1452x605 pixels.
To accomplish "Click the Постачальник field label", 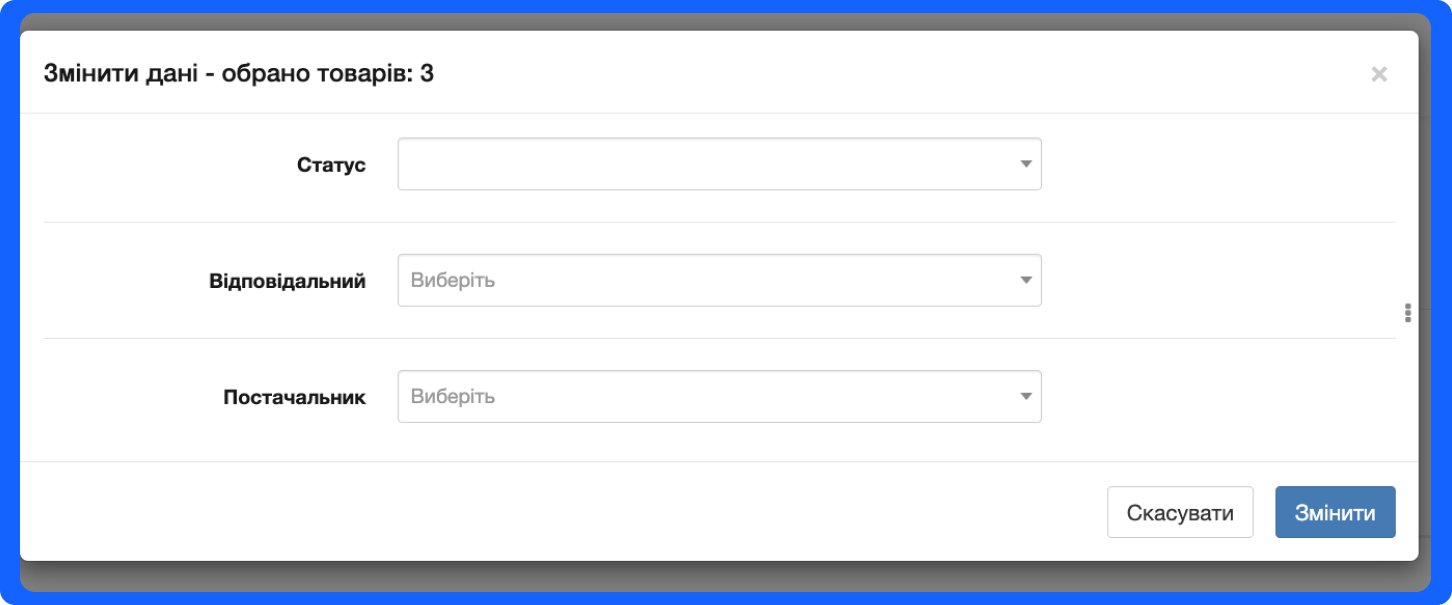I will pyautogui.click(x=295, y=398).
